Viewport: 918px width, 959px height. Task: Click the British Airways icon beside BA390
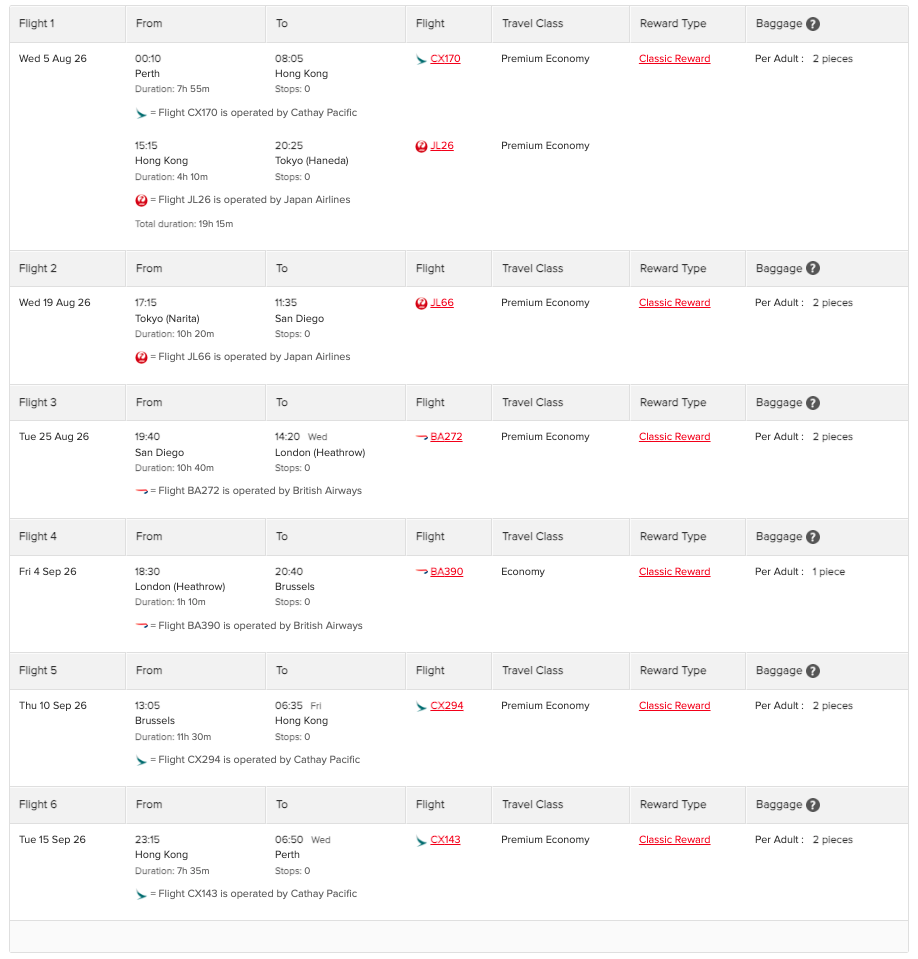[423, 571]
